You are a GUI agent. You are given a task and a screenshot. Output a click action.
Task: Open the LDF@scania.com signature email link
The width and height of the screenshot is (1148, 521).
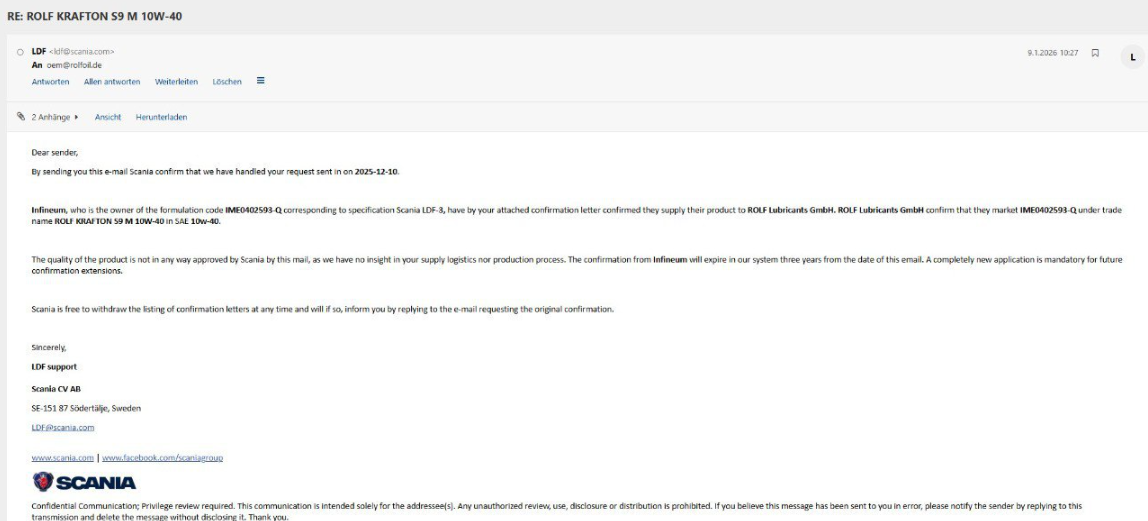[63, 427]
